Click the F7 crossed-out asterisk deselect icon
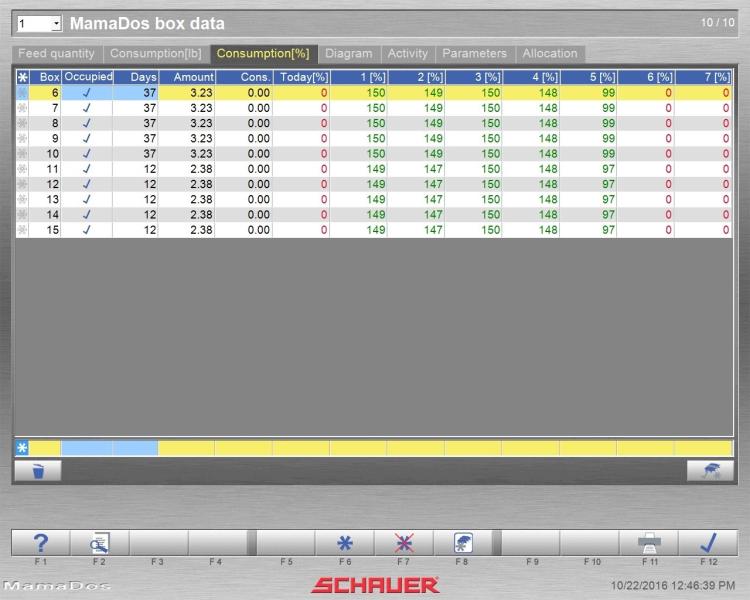750x600 pixels. point(404,543)
